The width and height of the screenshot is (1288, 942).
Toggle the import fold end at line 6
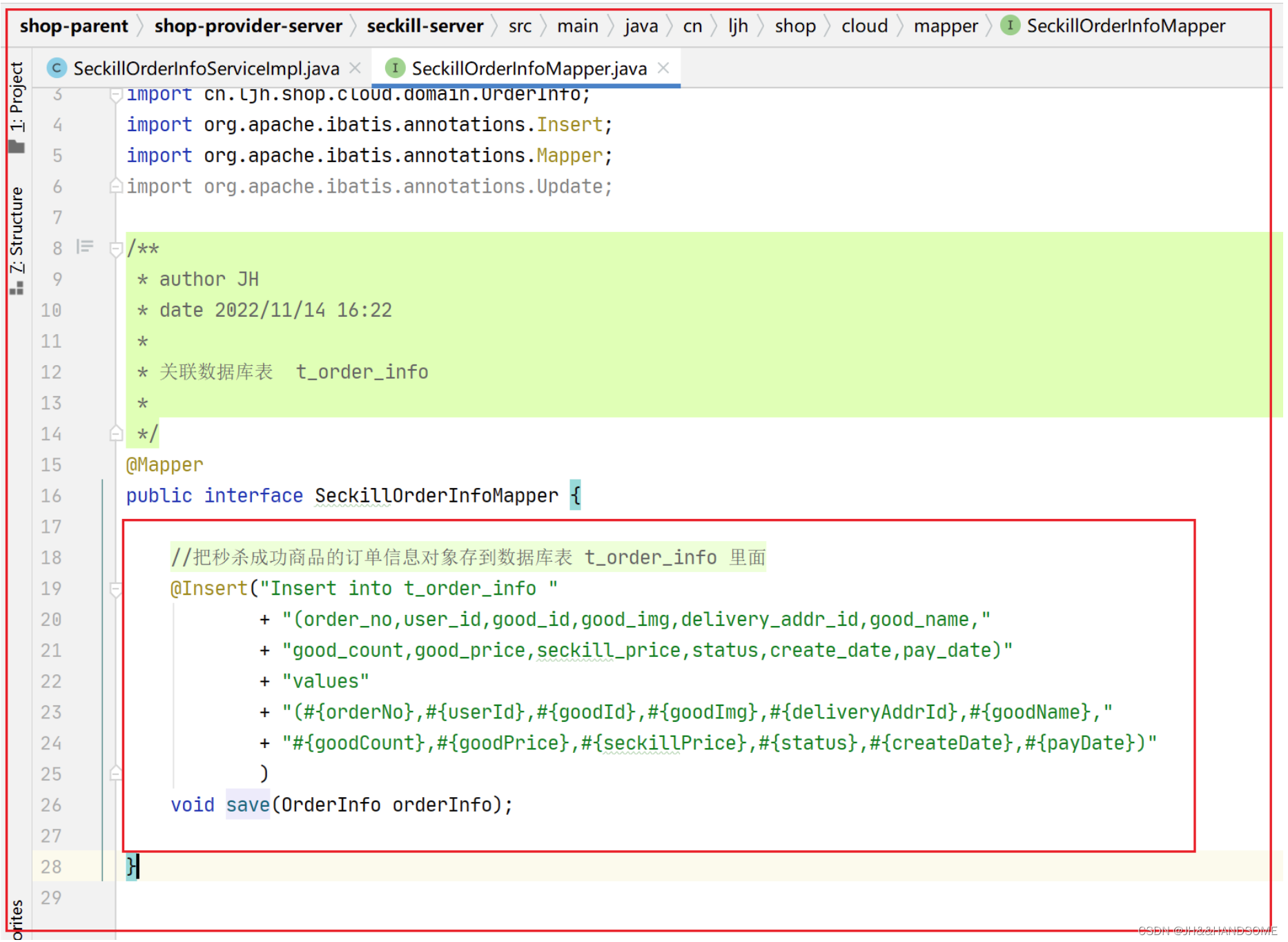[116, 186]
